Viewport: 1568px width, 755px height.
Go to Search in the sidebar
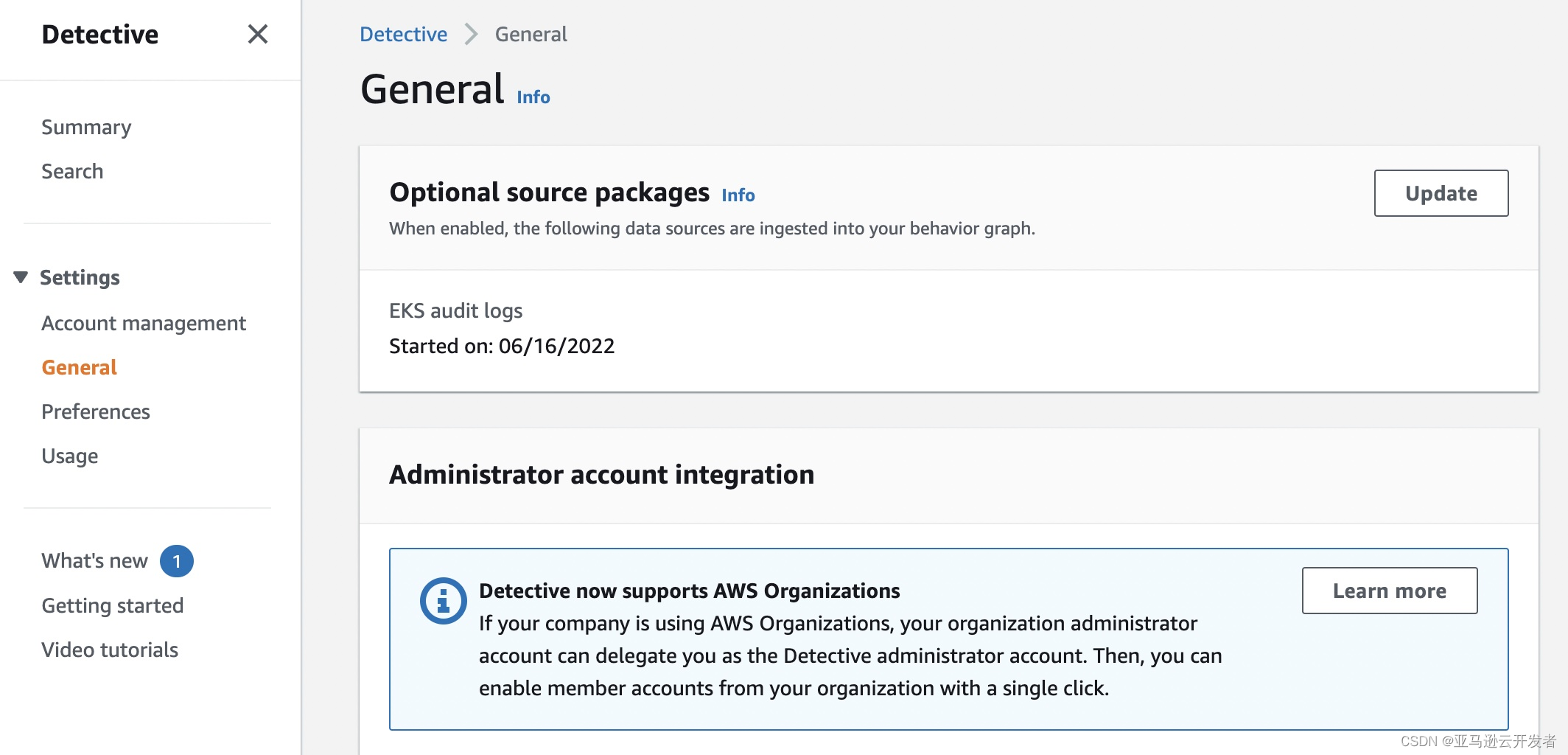coord(72,171)
